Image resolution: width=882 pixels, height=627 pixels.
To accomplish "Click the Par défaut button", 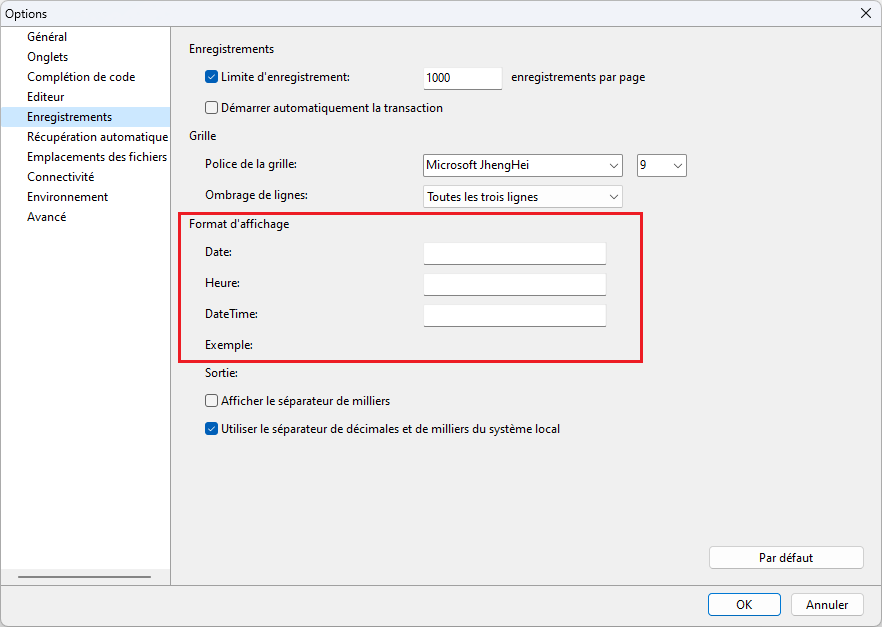I will point(786,558).
